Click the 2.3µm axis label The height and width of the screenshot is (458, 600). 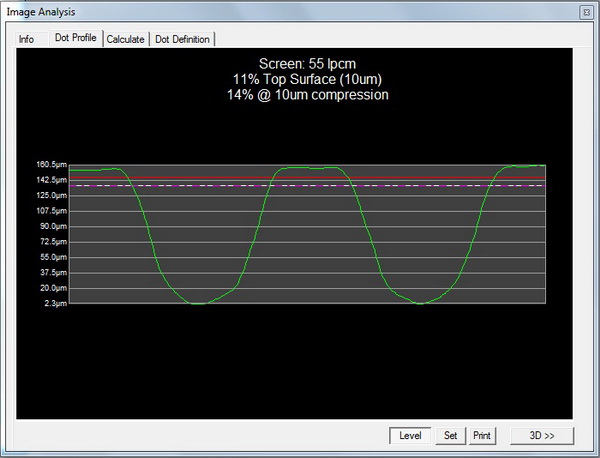[53, 303]
